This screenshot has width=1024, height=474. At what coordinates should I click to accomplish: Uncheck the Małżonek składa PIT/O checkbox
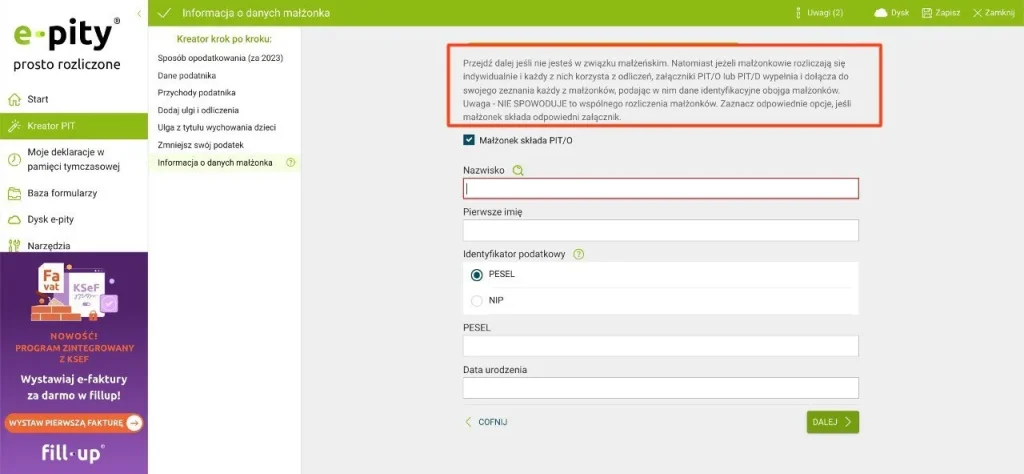click(x=470, y=141)
